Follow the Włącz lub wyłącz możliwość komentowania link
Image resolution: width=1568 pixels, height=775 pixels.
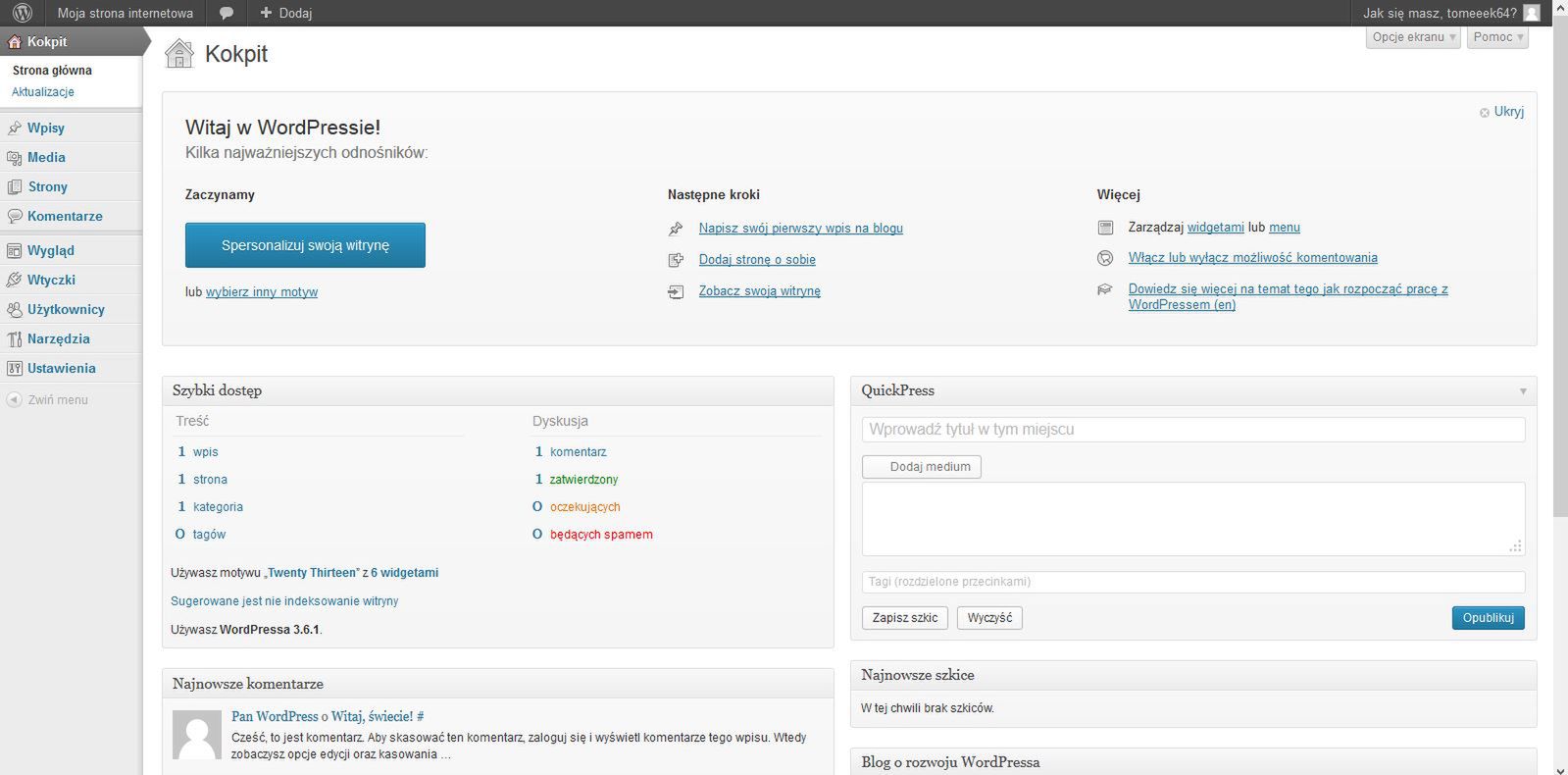coord(1253,258)
